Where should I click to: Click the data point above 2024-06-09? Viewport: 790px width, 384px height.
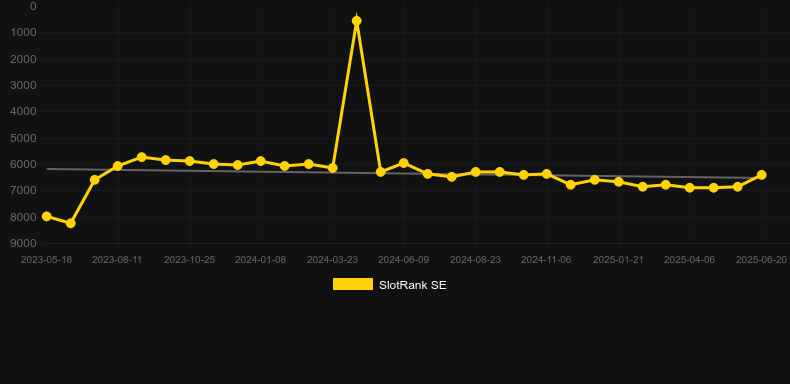(x=404, y=163)
